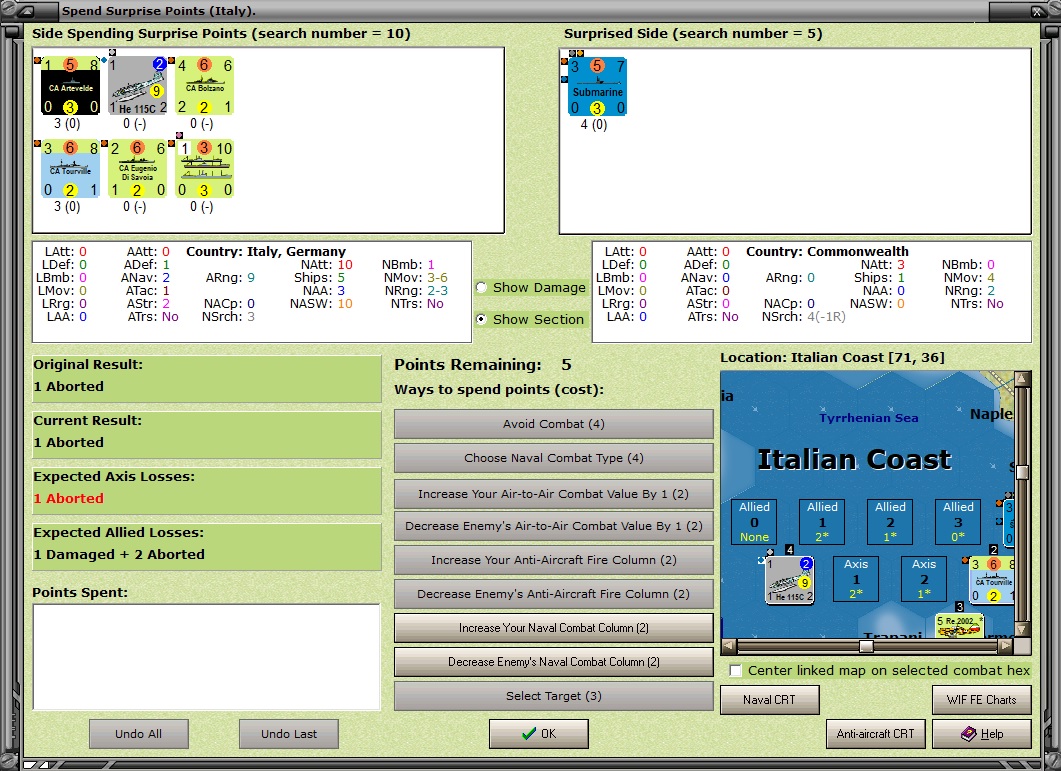Select the unnamed convoy ship counter
The width and height of the screenshot is (1061, 771).
tap(205, 169)
